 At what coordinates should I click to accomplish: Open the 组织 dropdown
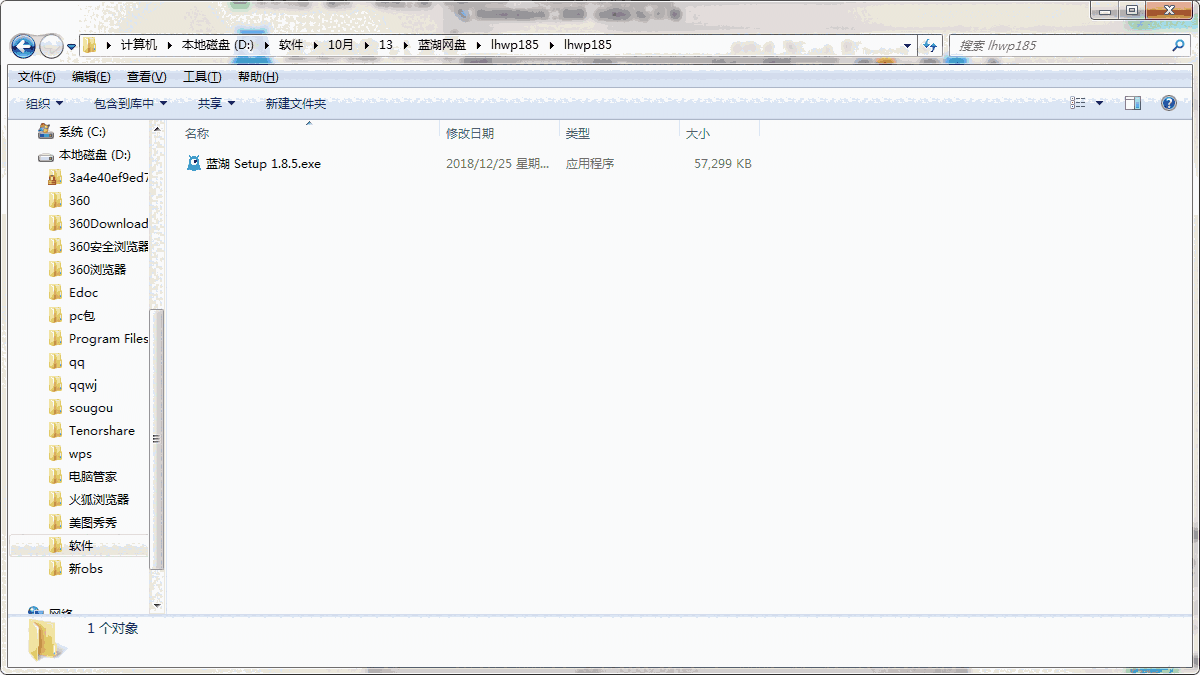pos(45,103)
